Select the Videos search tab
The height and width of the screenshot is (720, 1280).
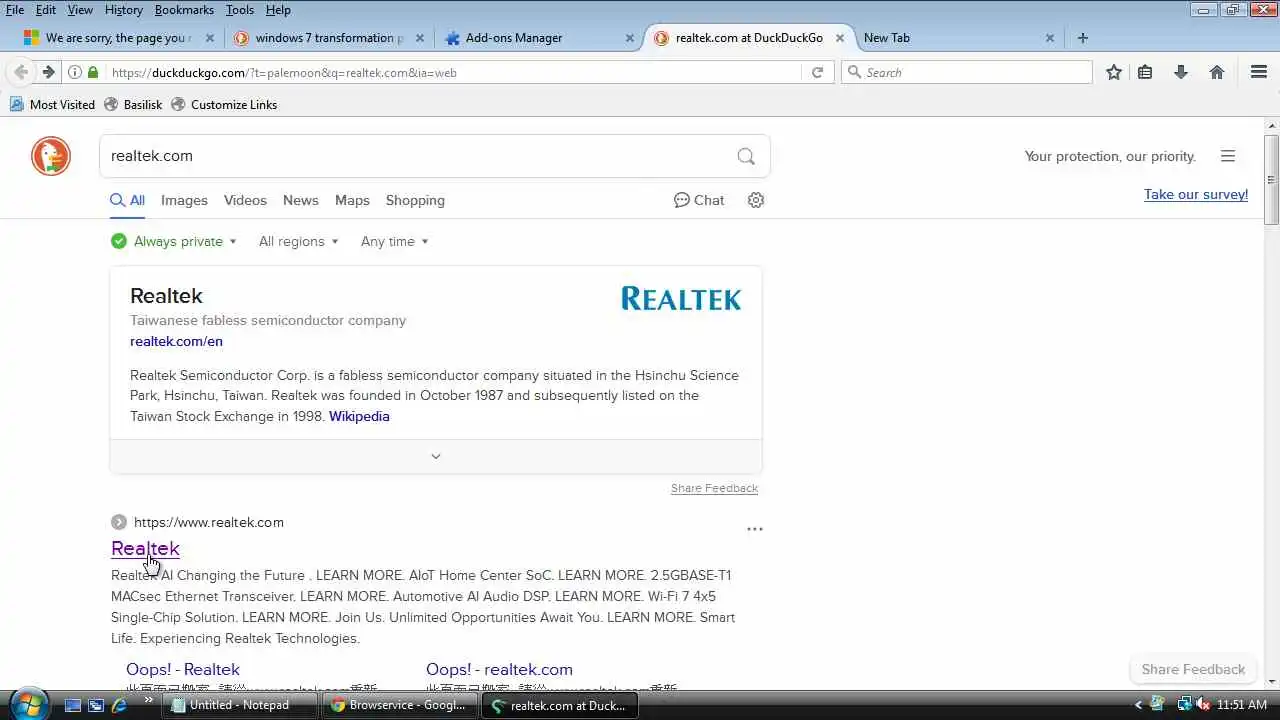click(x=245, y=200)
